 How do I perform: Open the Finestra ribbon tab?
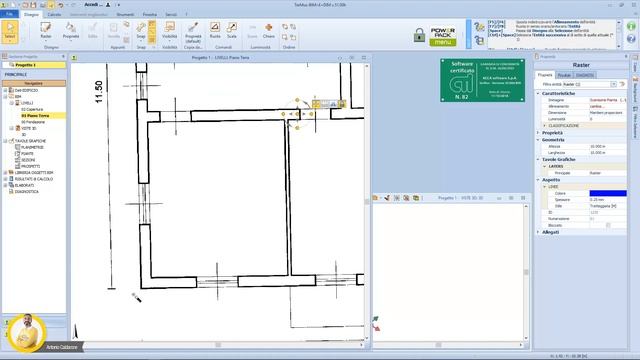tap(149, 14)
